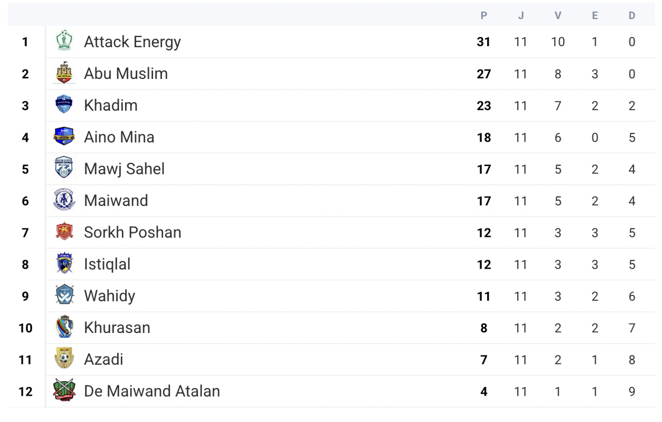Open the Attack Energy team name link
The height and width of the screenshot is (422, 662).
(x=132, y=42)
